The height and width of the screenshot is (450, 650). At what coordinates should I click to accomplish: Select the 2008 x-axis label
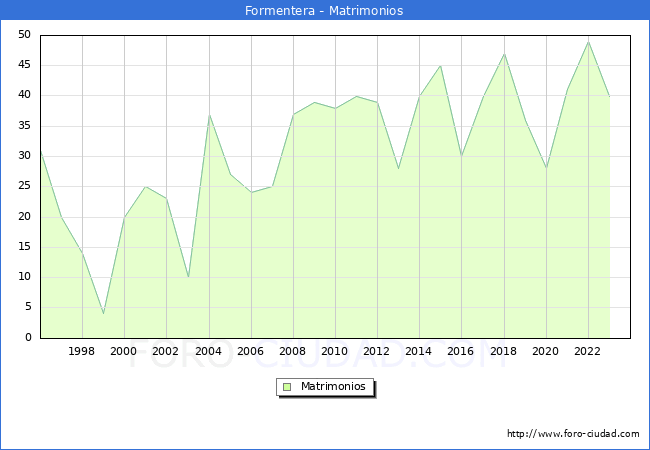click(293, 351)
